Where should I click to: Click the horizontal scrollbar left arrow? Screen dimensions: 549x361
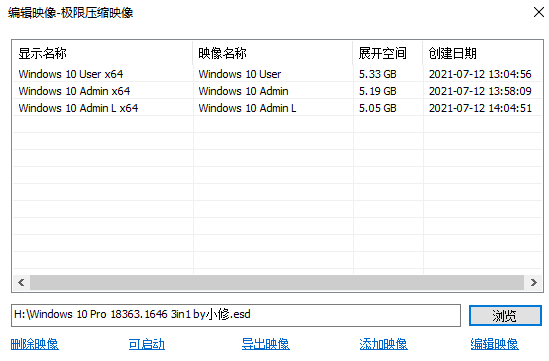coord(21,282)
